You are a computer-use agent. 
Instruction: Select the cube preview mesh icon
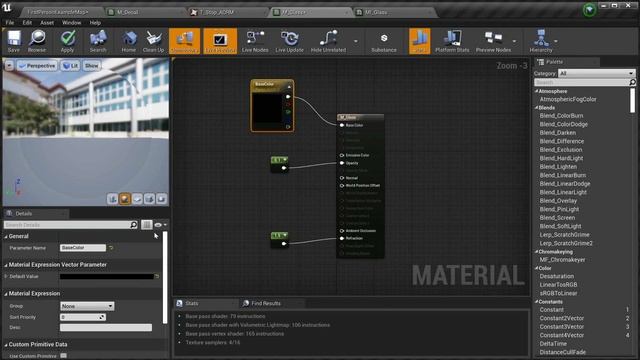pos(149,199)
